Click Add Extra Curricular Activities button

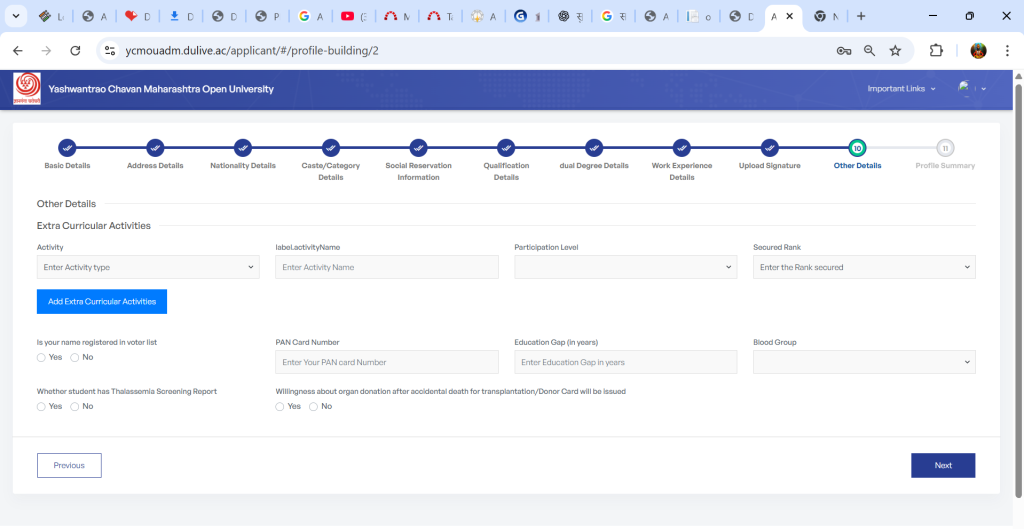click(x=102, y=301)
